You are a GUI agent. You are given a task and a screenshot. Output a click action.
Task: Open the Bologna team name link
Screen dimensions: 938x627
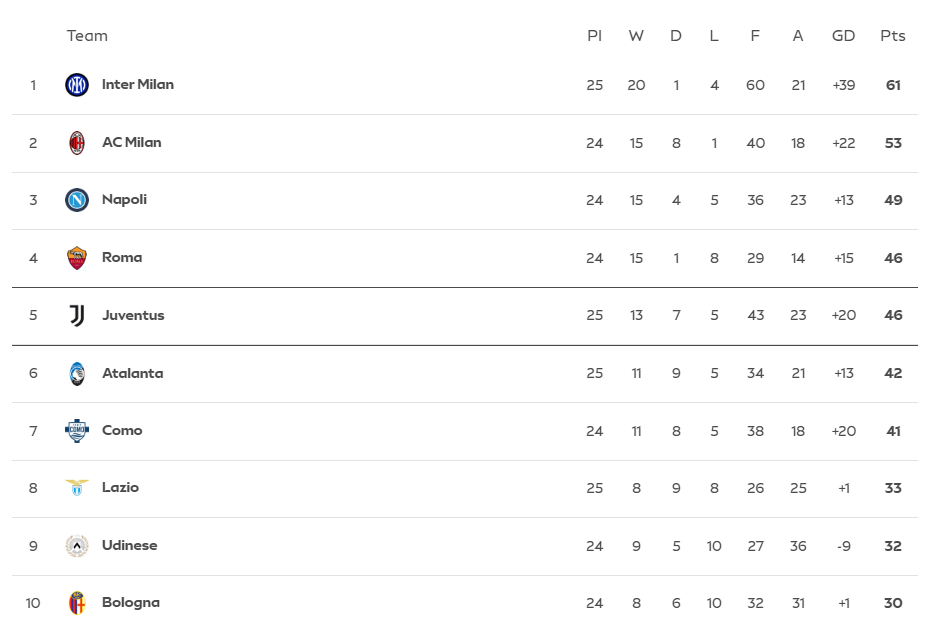[x=131, y=603]
